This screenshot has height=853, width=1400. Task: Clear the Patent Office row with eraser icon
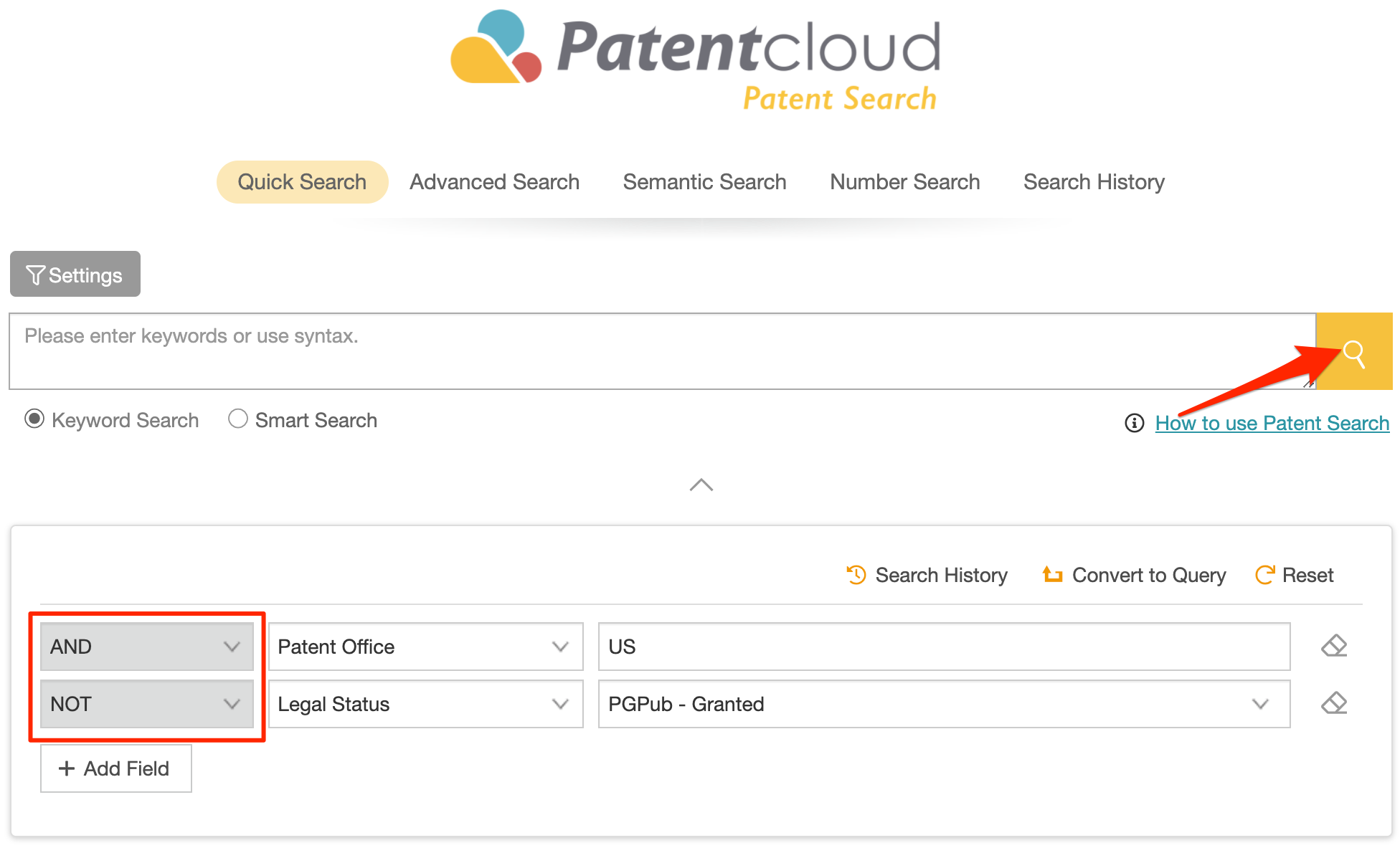1334,646
